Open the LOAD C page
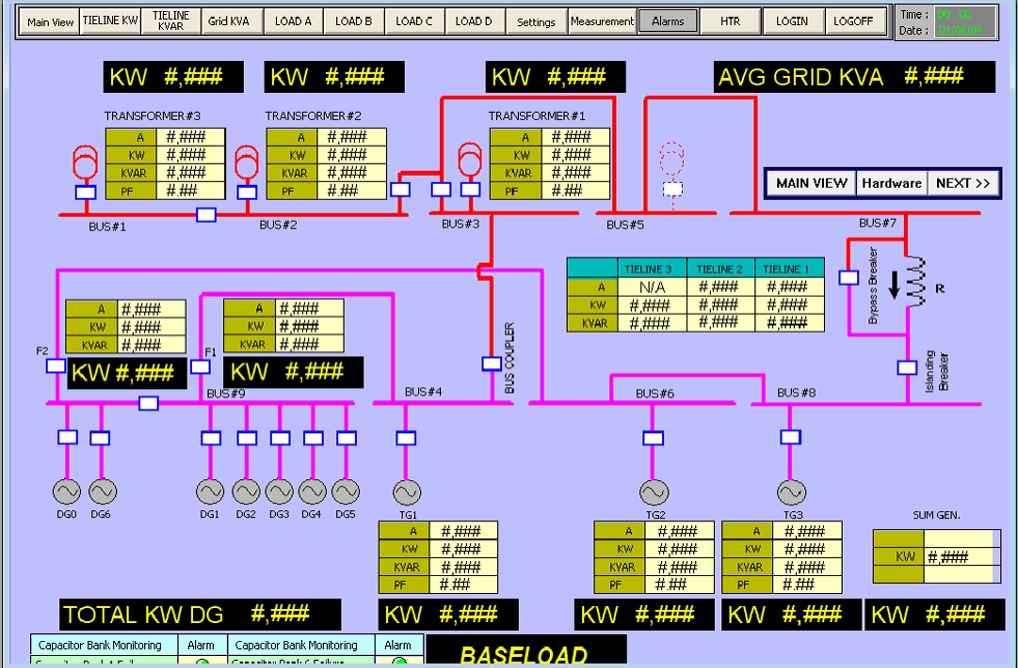The image size is (1018, 668). pyautogui.click(x=415, y=21)
